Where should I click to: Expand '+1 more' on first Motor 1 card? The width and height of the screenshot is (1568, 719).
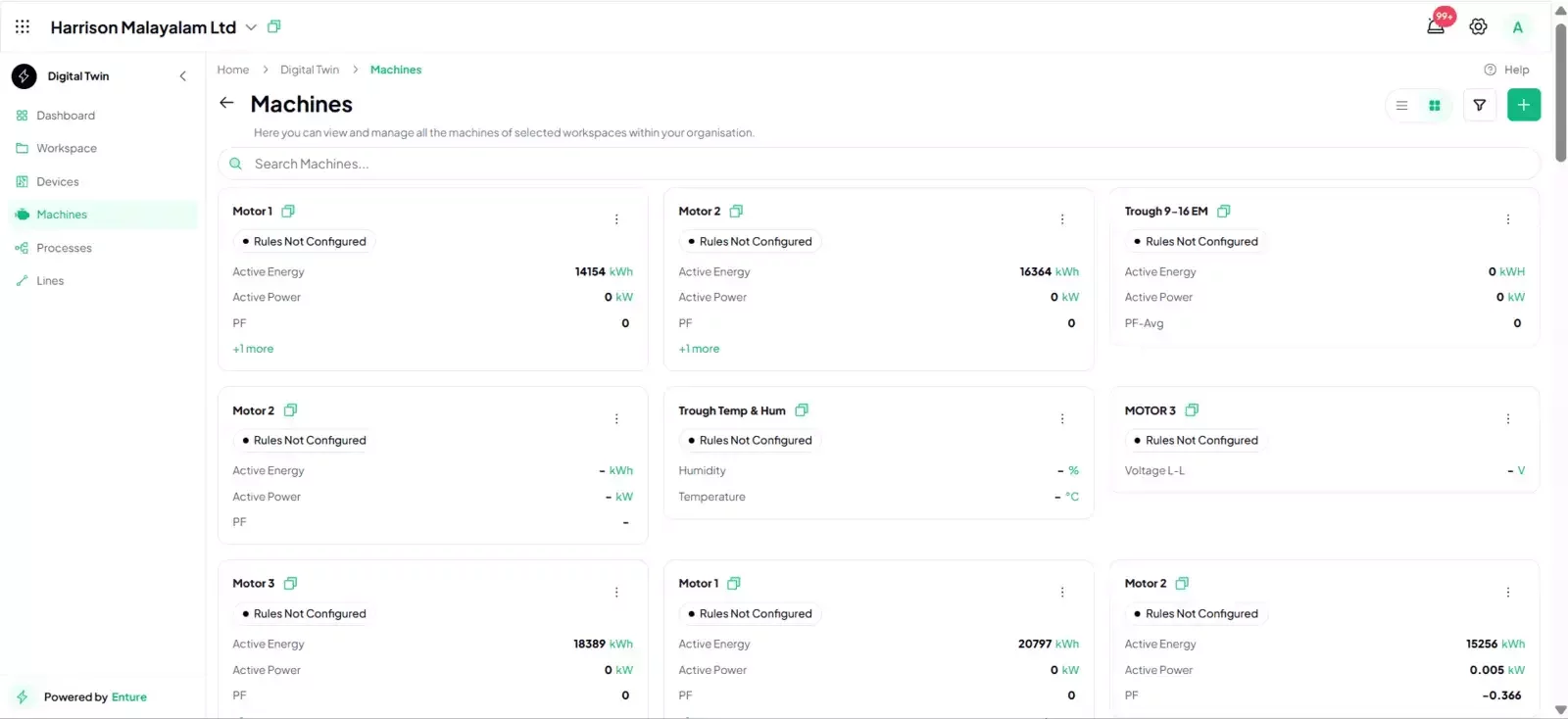pyautogui.click(x=253, y=349)
